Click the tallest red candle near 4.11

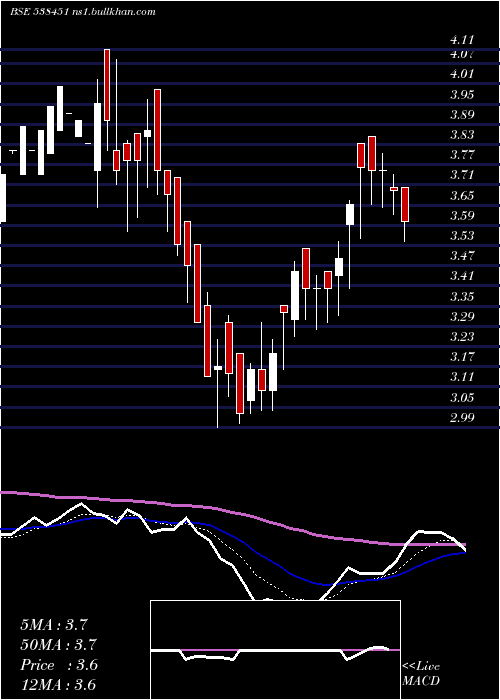point(107,85)
